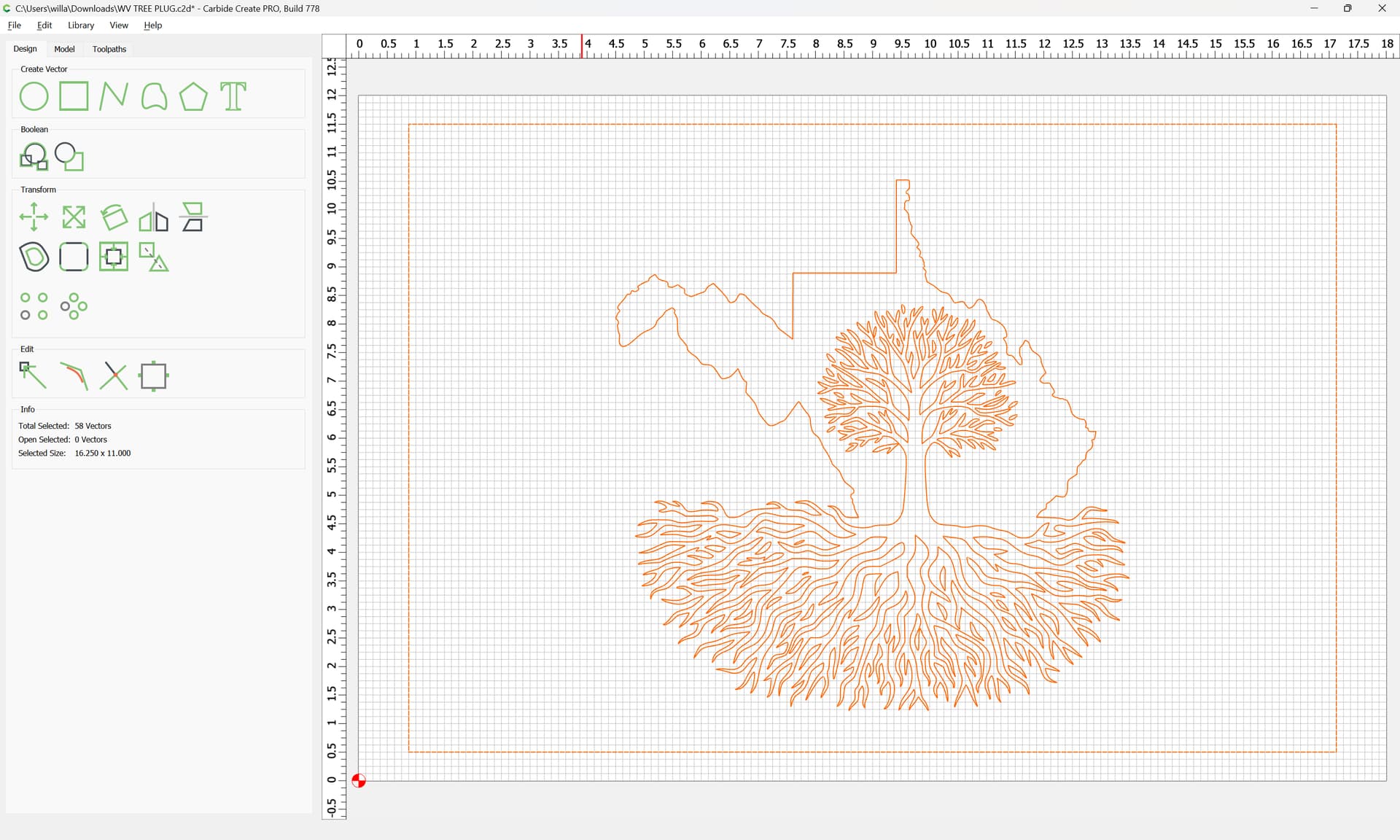
Task: Mirror selection across the vertical axis
Action: pos(154,217)
